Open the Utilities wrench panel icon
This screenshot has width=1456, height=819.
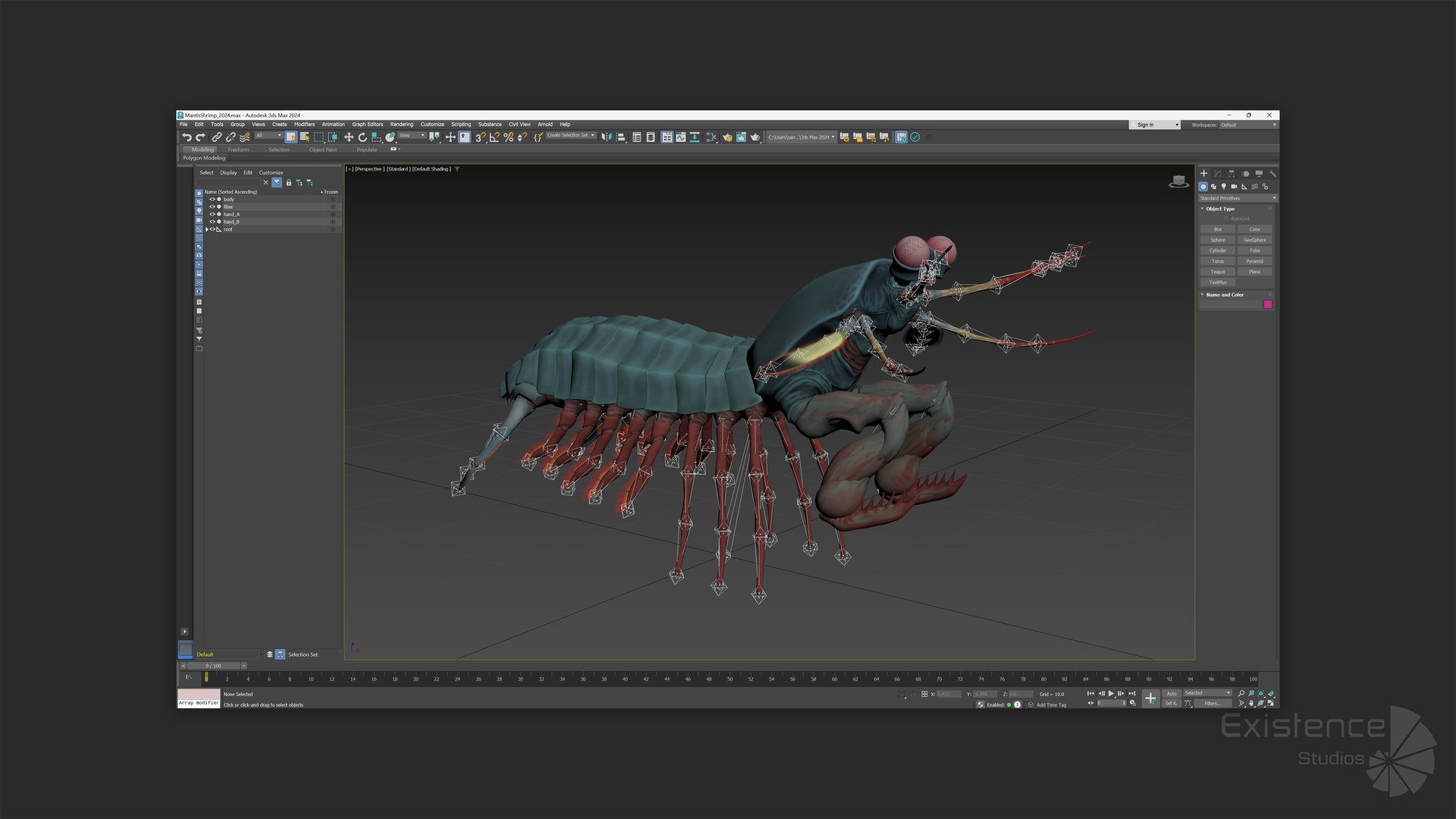pos(1272,174)
